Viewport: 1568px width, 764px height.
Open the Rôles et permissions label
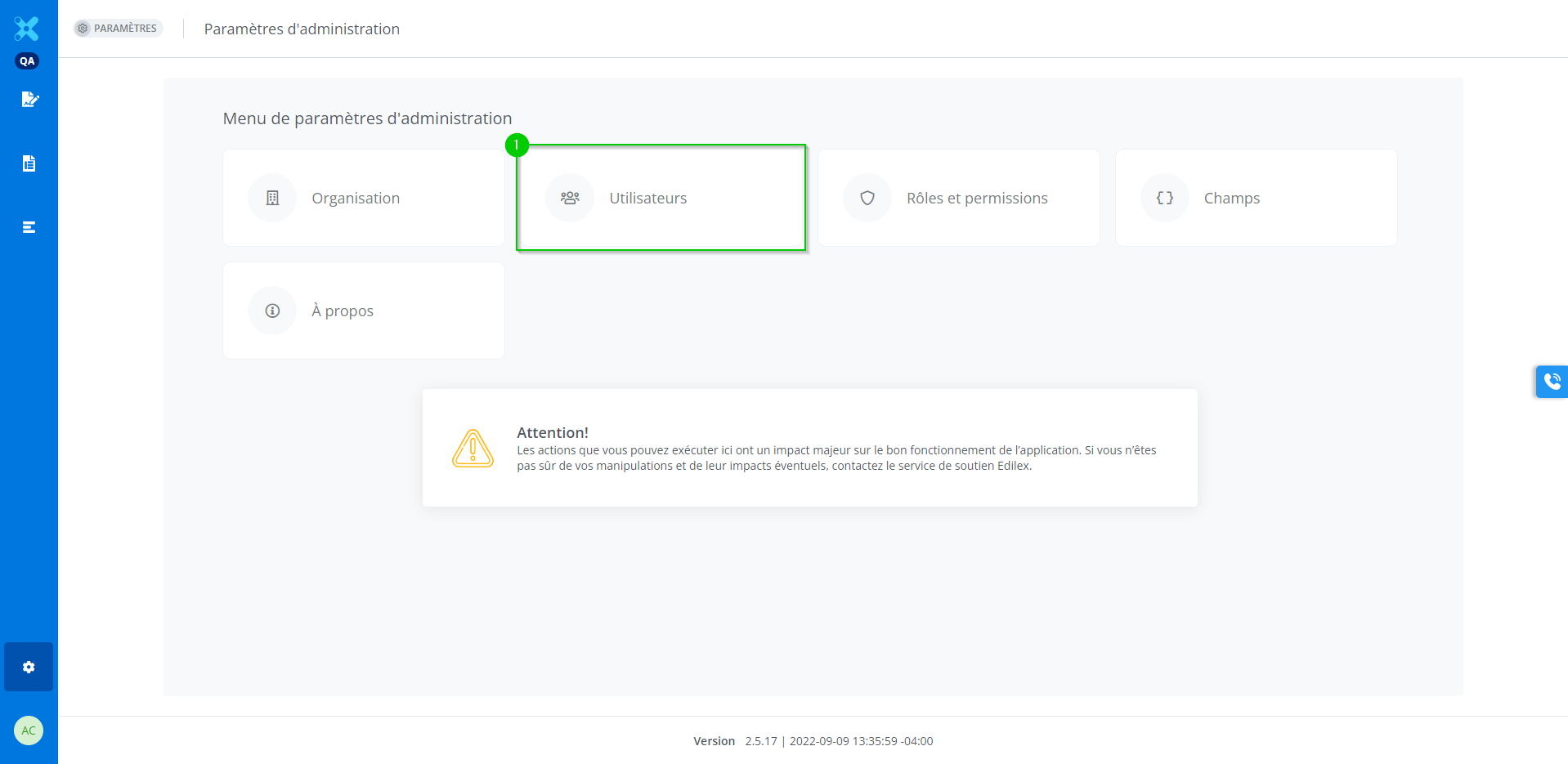tap(977, 199)
